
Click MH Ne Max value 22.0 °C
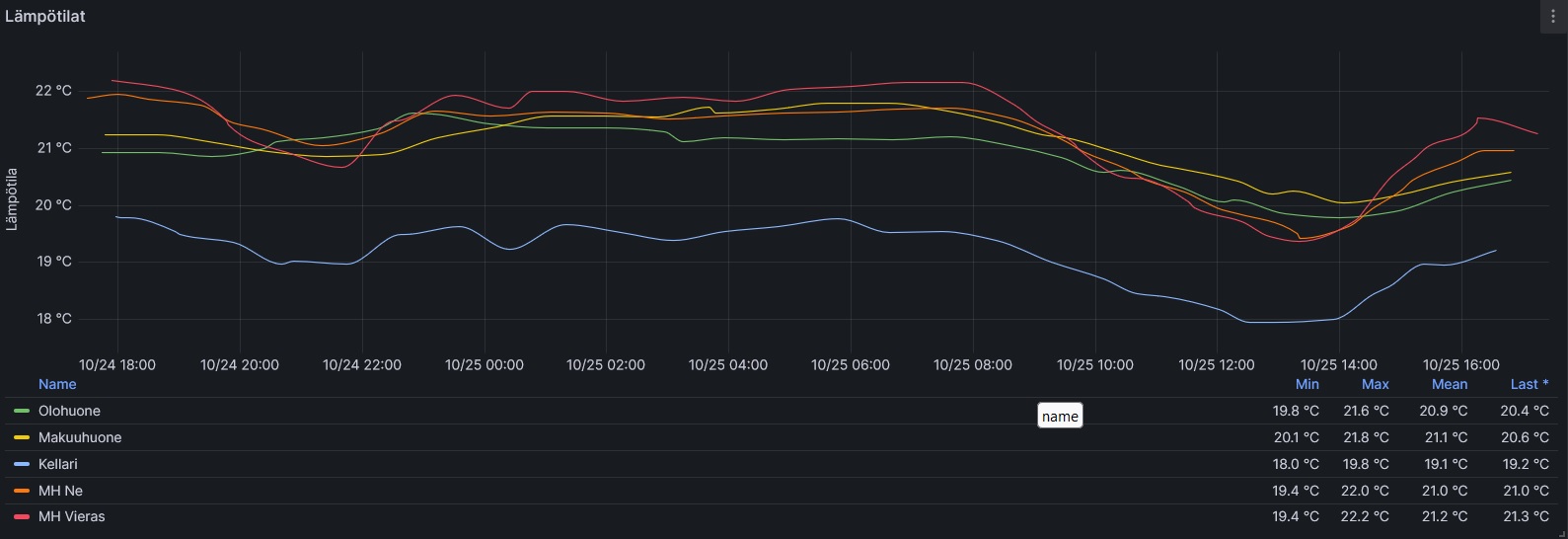1366,491
